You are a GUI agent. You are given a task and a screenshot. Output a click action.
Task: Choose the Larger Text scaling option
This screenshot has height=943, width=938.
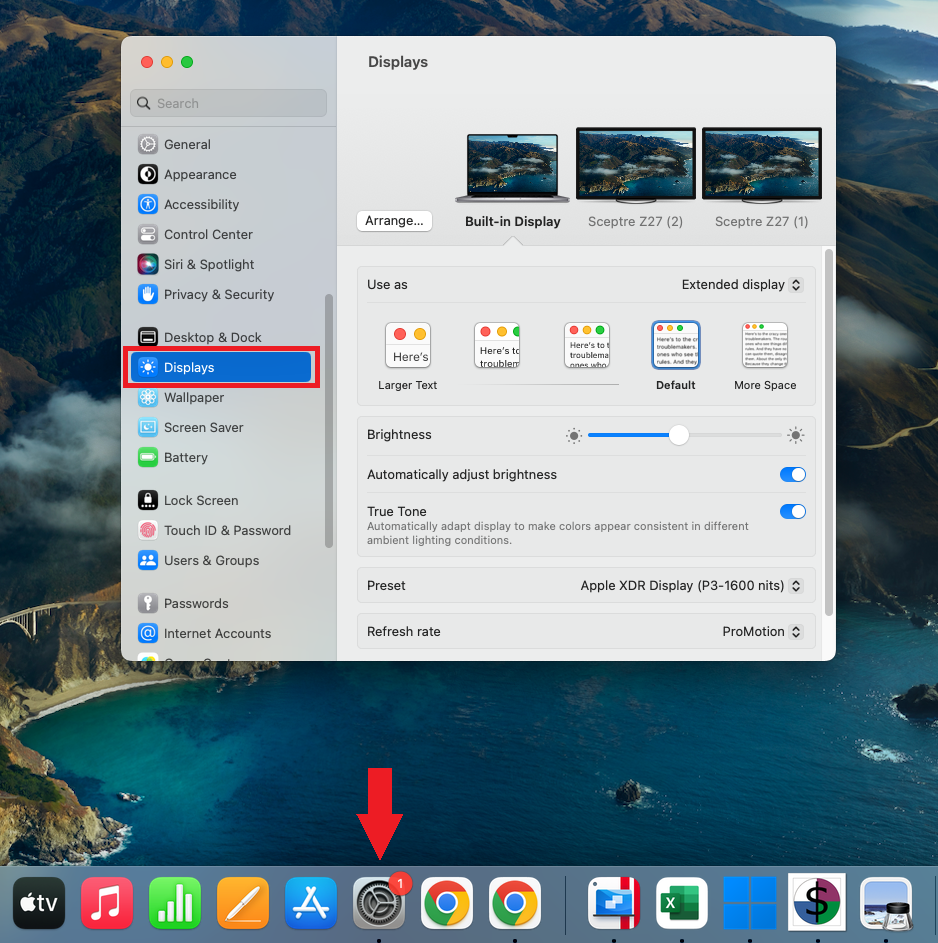408,345
